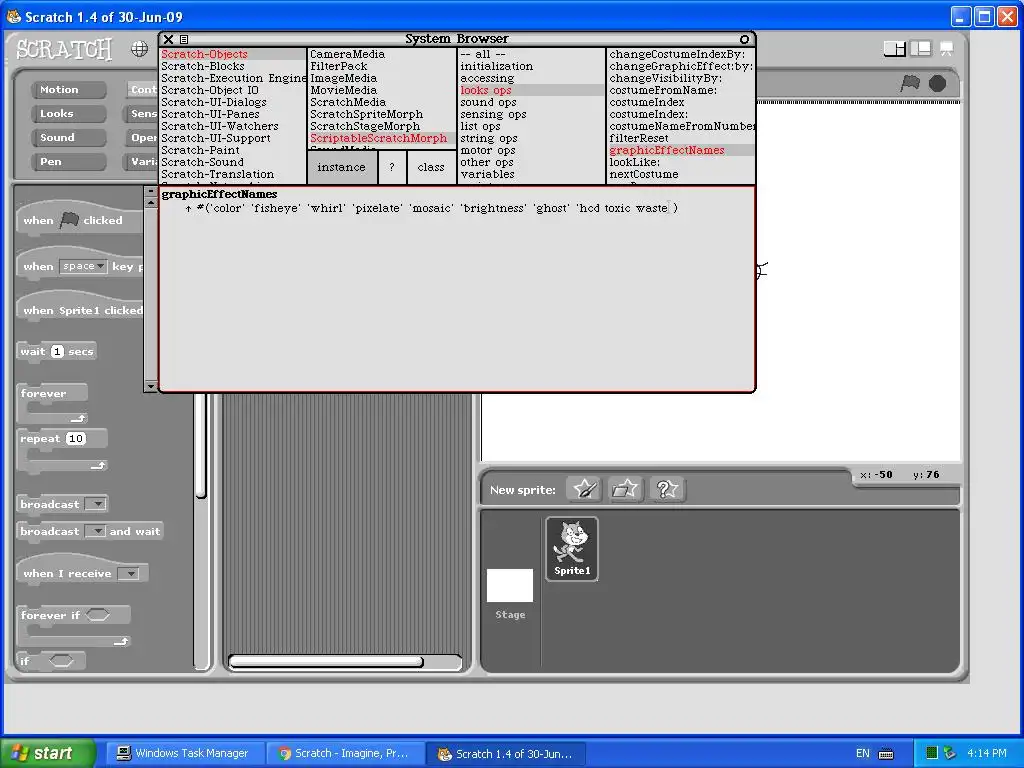1024x768 pixels.
Task: Select the Scratch-Blocks category
Action: click(233, 66)
